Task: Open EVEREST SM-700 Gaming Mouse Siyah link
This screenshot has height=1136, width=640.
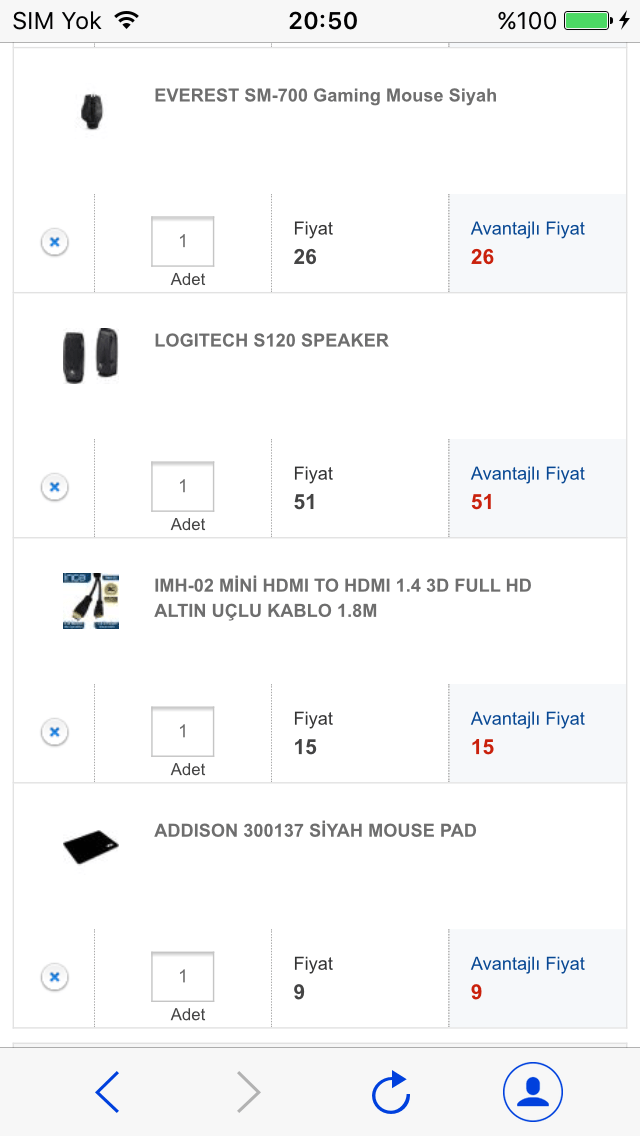Action: [325, 96]
